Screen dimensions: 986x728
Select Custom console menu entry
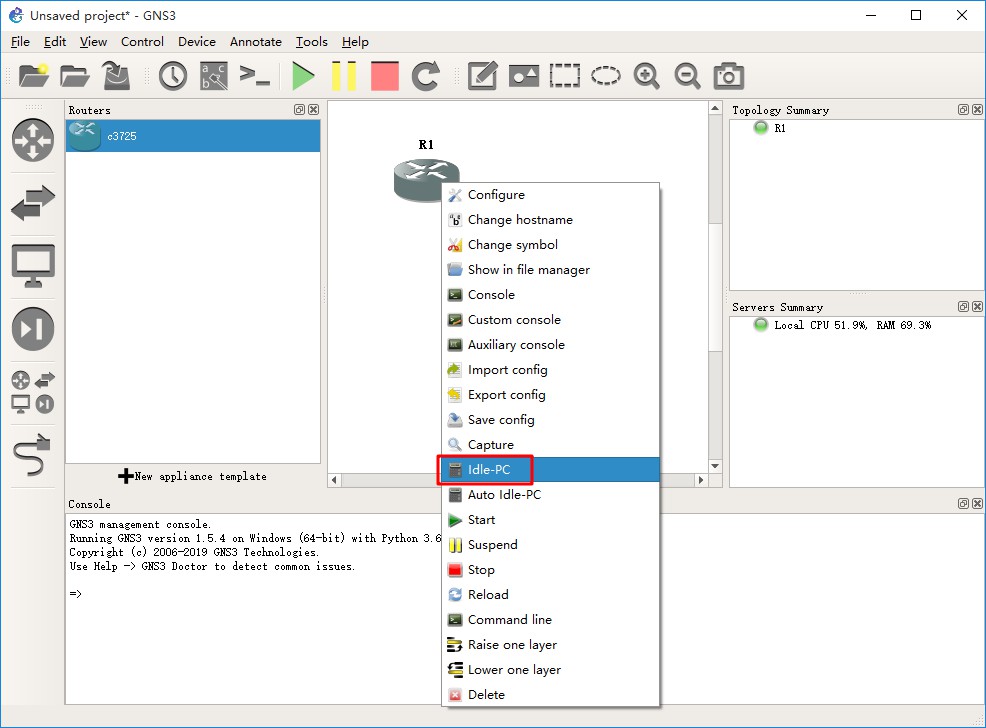(551, 320)
